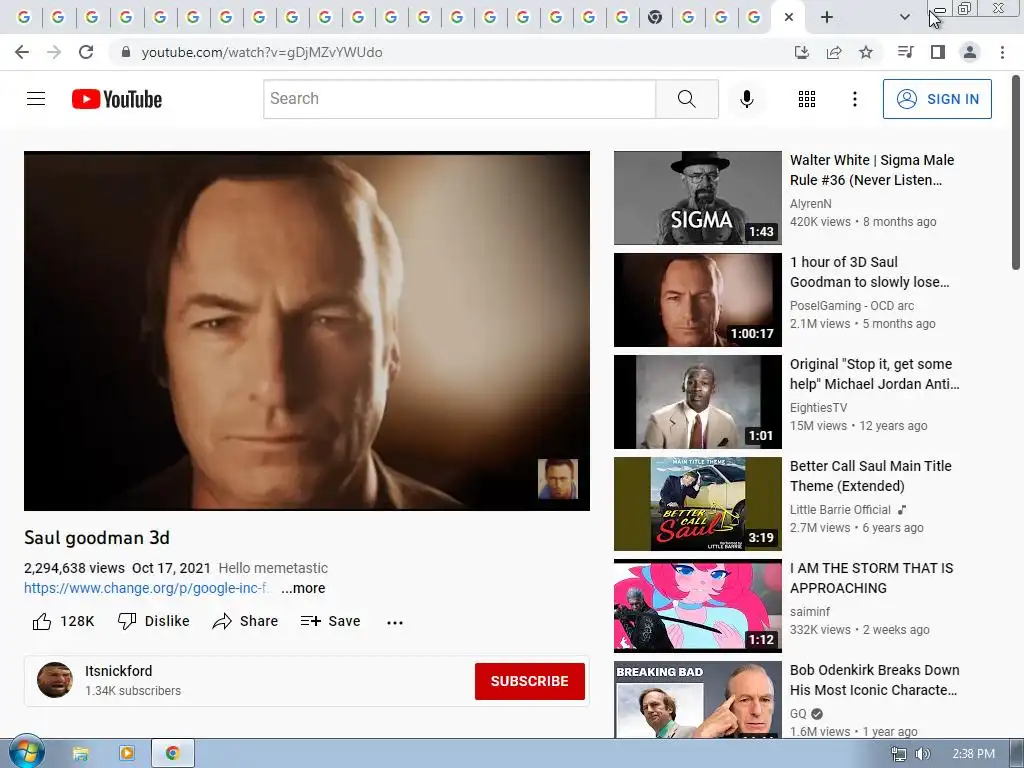Open the Windows Start button
The height and width of the screenshot is (768, 1024).
(x=27, y=753)
